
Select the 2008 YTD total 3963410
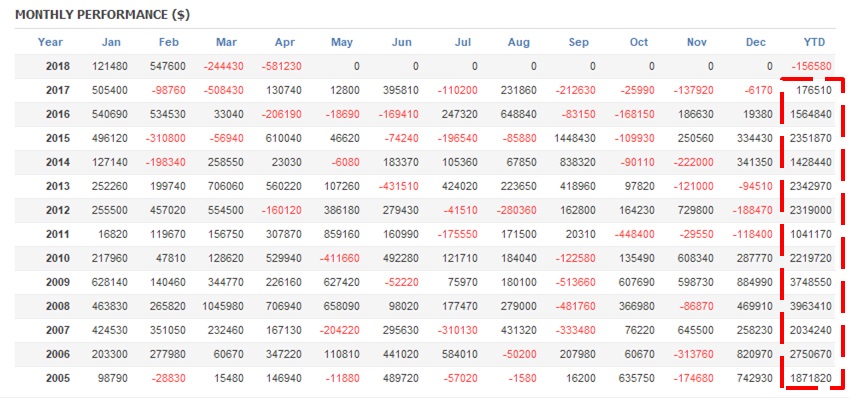coord(811,305)
